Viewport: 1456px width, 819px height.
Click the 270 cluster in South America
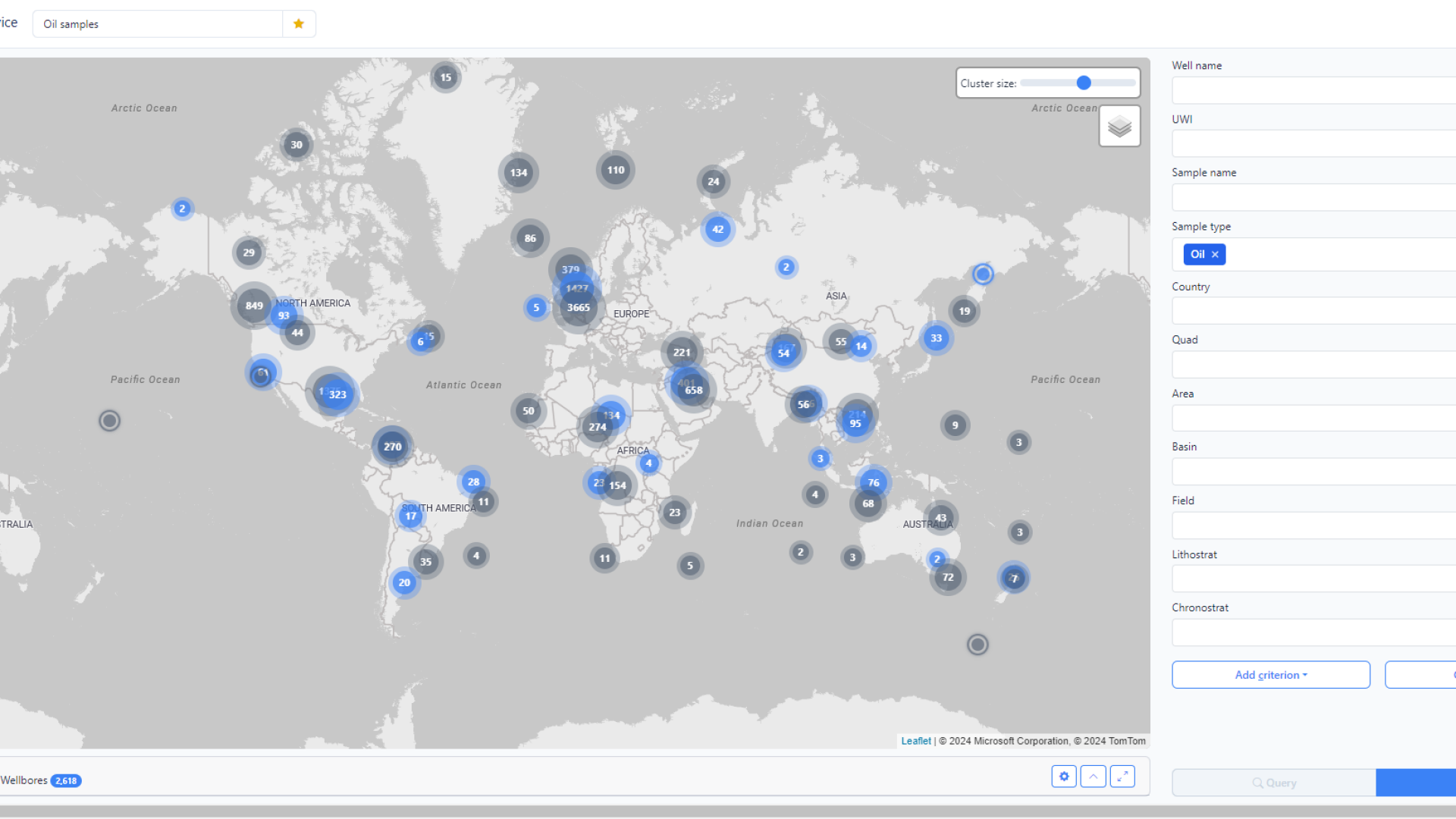393,447
